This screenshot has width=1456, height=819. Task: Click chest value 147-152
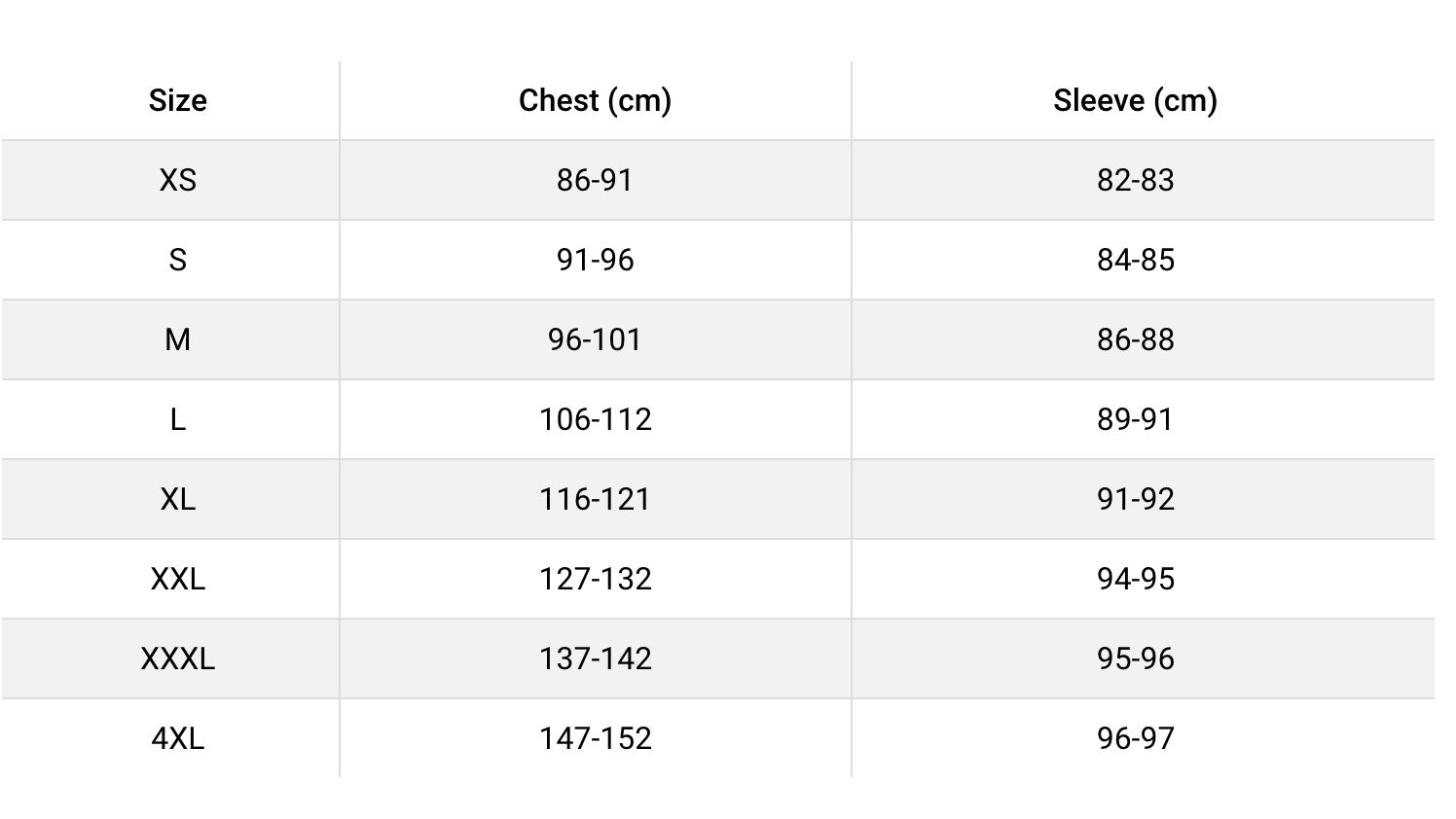pyautogui.click(x=595, y=738)
